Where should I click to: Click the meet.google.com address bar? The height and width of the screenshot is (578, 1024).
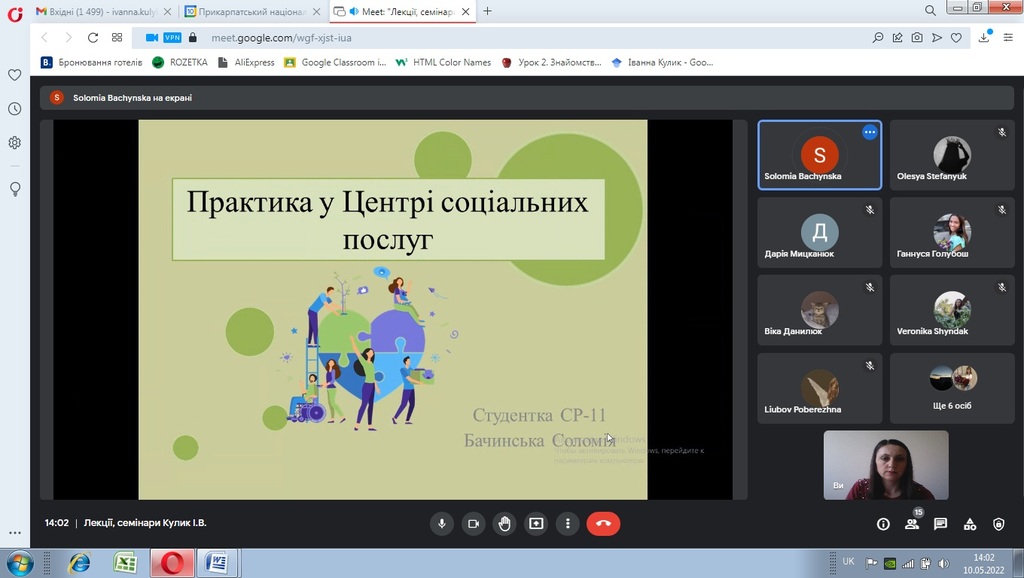[500, 38]
